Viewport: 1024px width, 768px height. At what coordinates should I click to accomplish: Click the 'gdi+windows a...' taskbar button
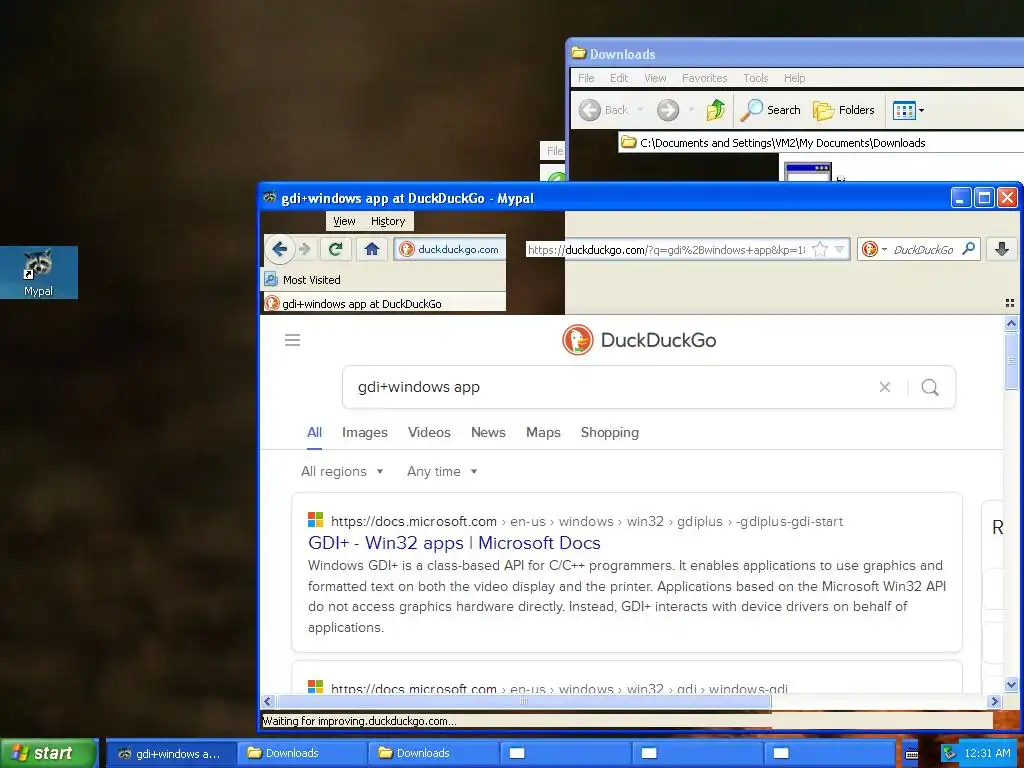(x=171, y=754)
